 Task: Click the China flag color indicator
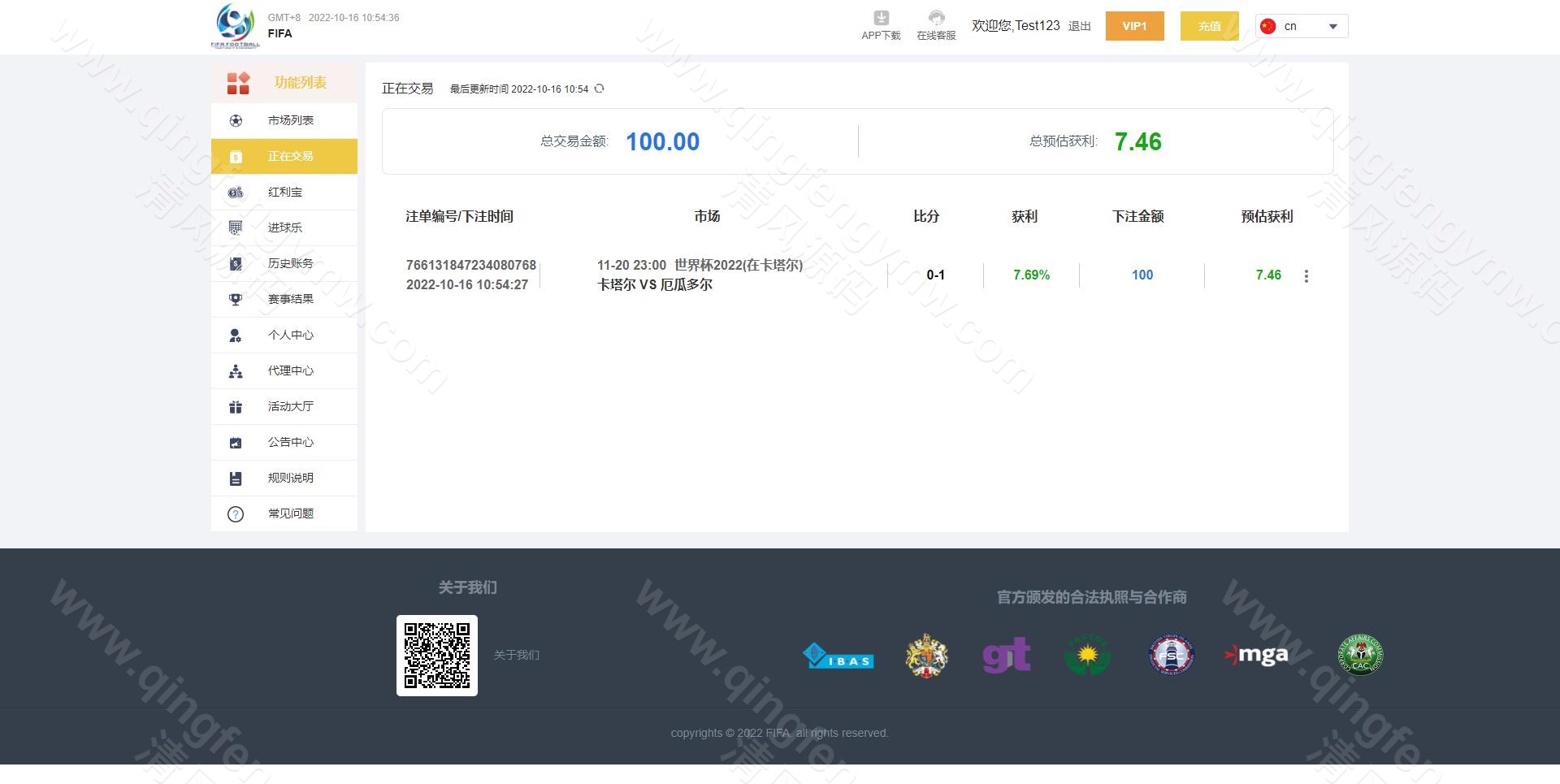[1270, 25]
